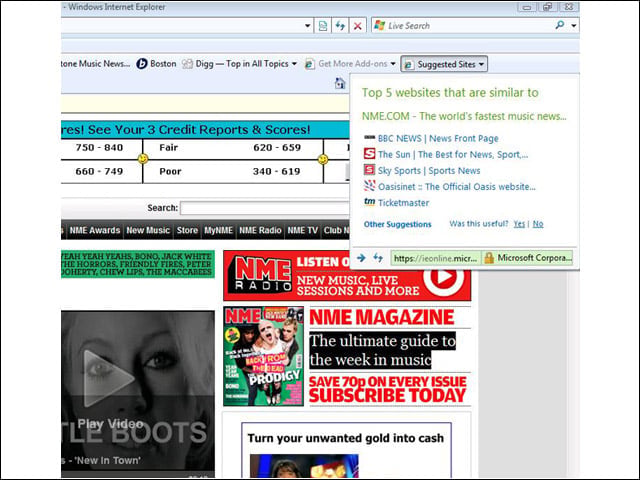
Task: Click the Credit Reports & Scores banner
Action: pos(205,129)
